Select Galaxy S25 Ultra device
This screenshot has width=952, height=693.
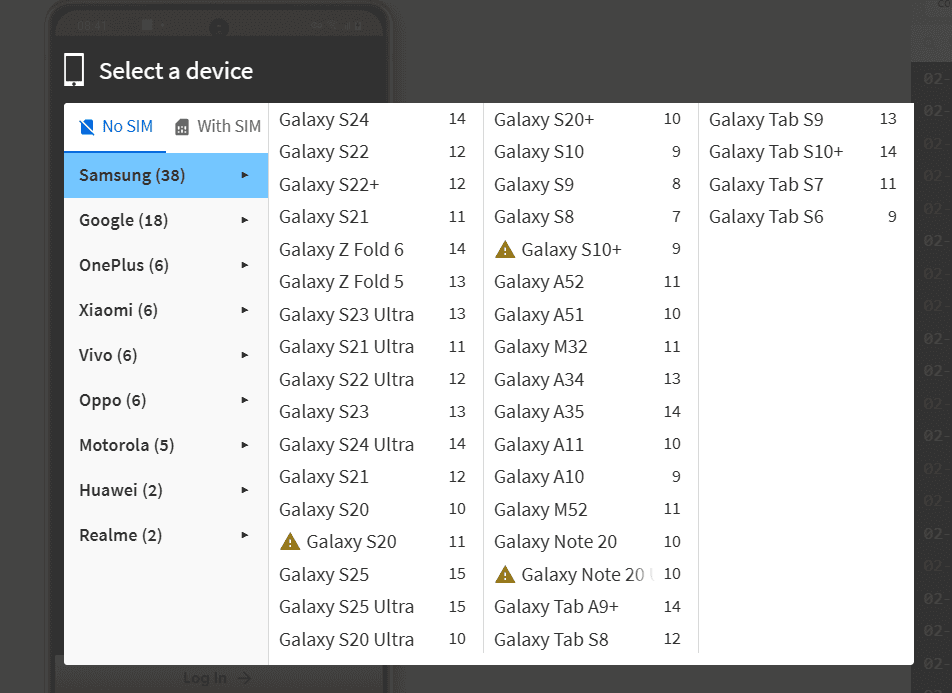[346, 607]
